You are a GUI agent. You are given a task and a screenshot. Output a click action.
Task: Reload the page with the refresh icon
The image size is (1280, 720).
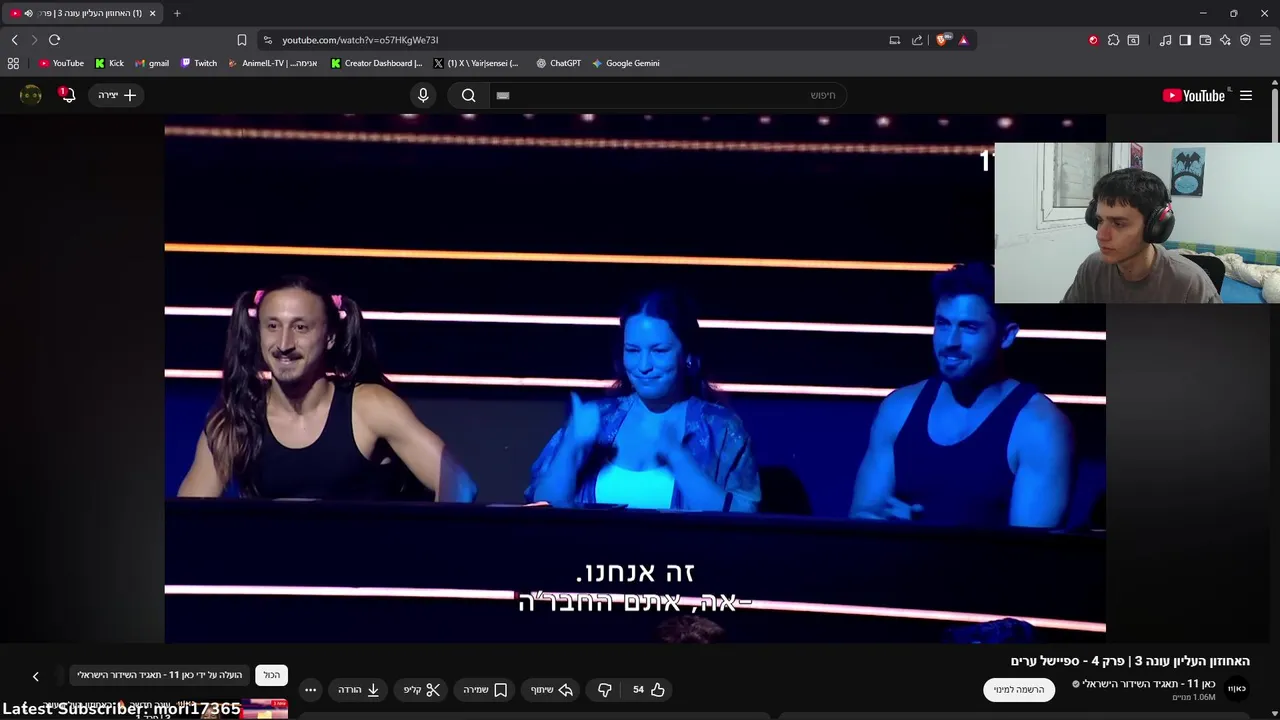[54, 40]
